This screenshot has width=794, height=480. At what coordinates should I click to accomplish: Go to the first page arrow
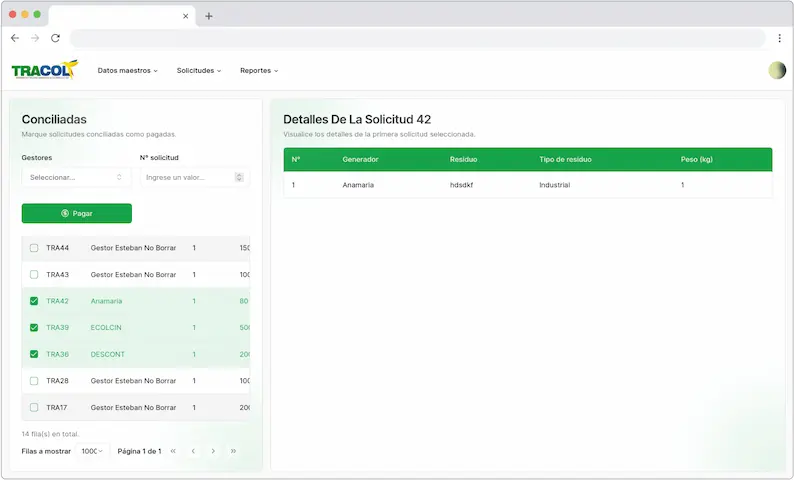pos(173,451)
